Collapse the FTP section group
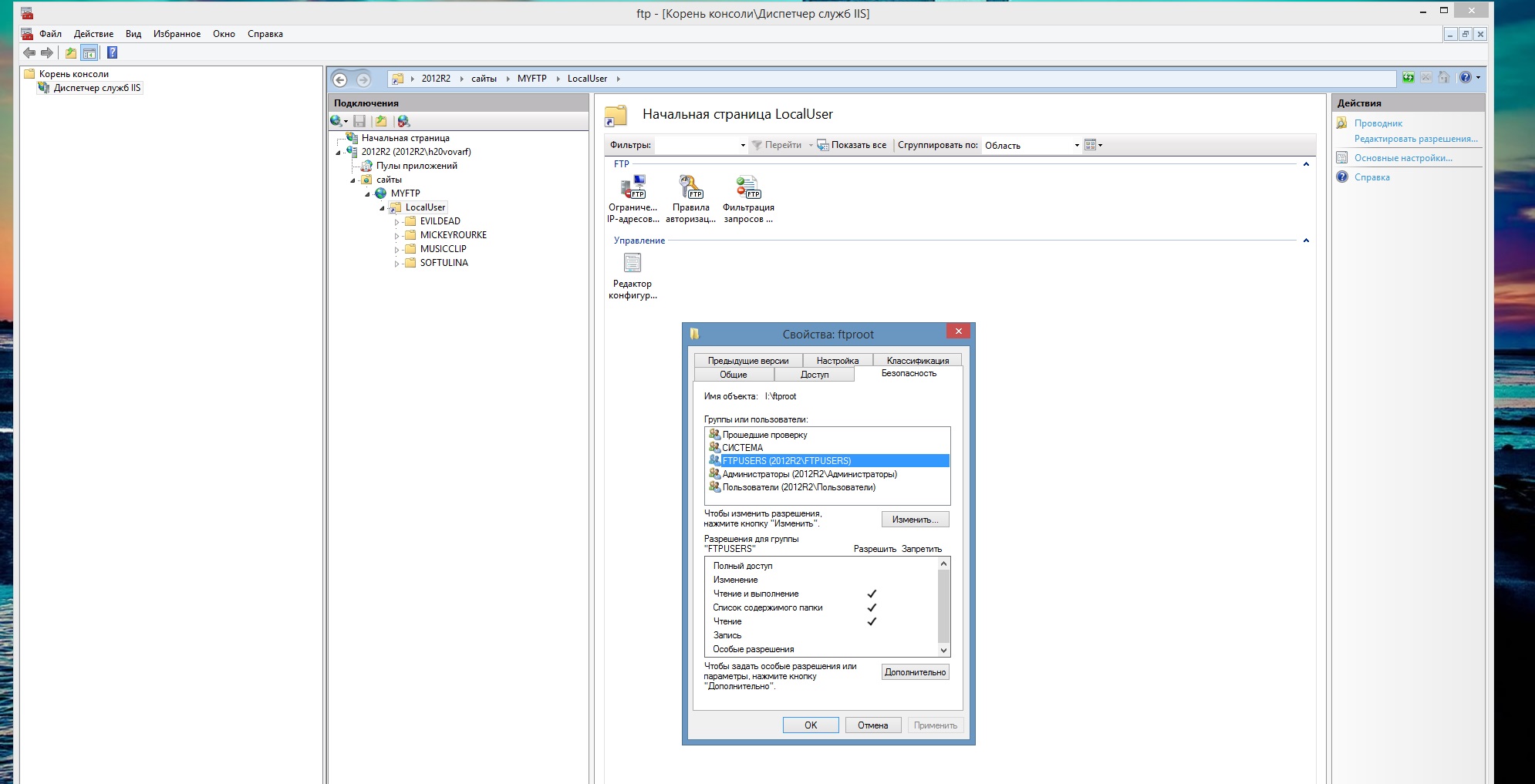The height and width of the screenshot is (784, 1535). [1306, 164]
